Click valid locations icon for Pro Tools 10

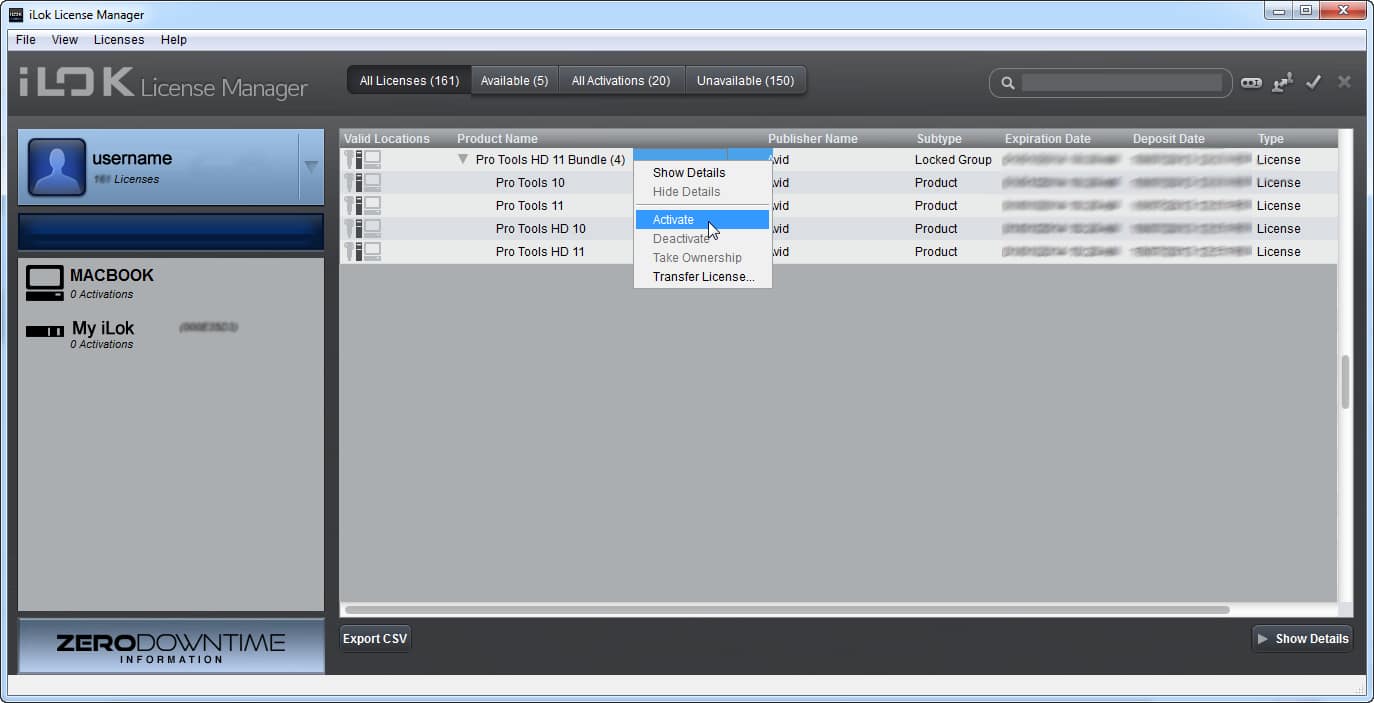[x=362, y=183]
